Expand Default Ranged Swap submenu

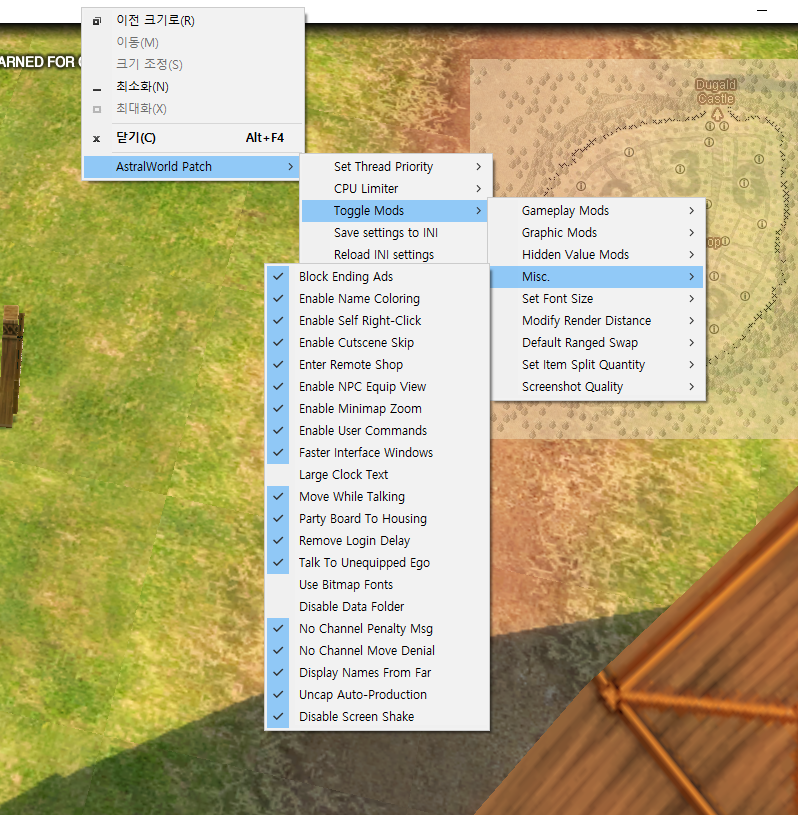tap(597, 343)
